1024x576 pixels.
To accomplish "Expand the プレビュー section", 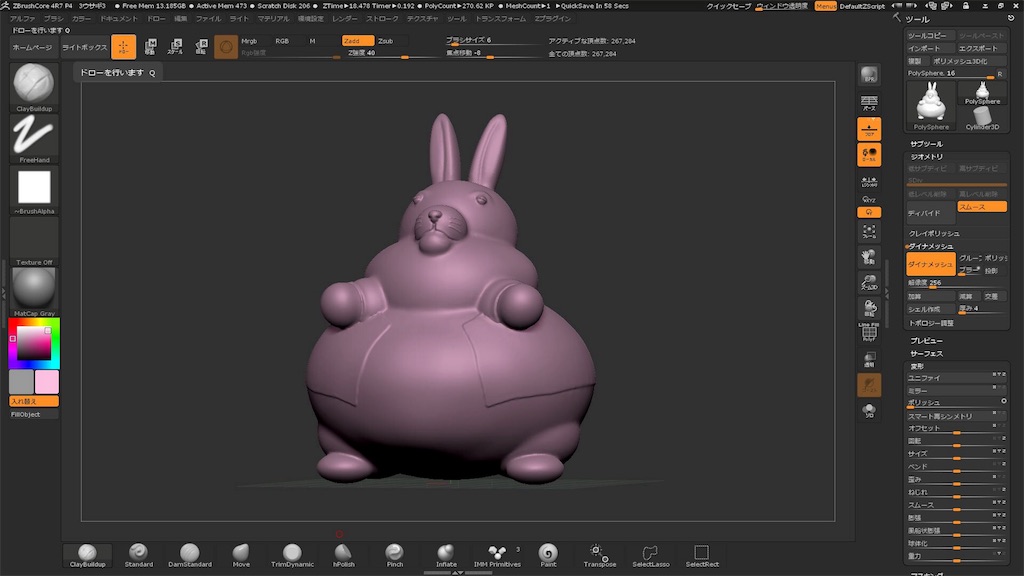I will point(926,341).
